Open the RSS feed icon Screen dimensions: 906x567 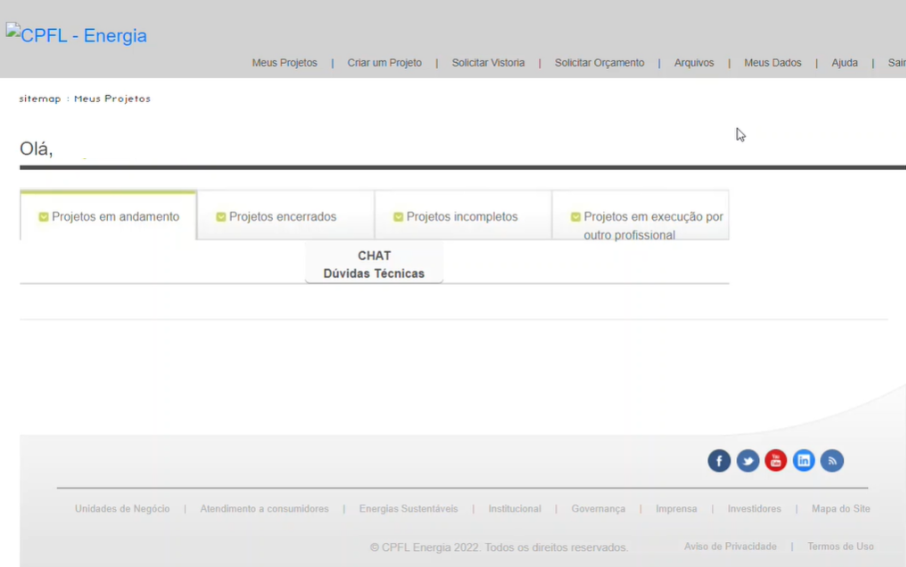click(832, 461)
